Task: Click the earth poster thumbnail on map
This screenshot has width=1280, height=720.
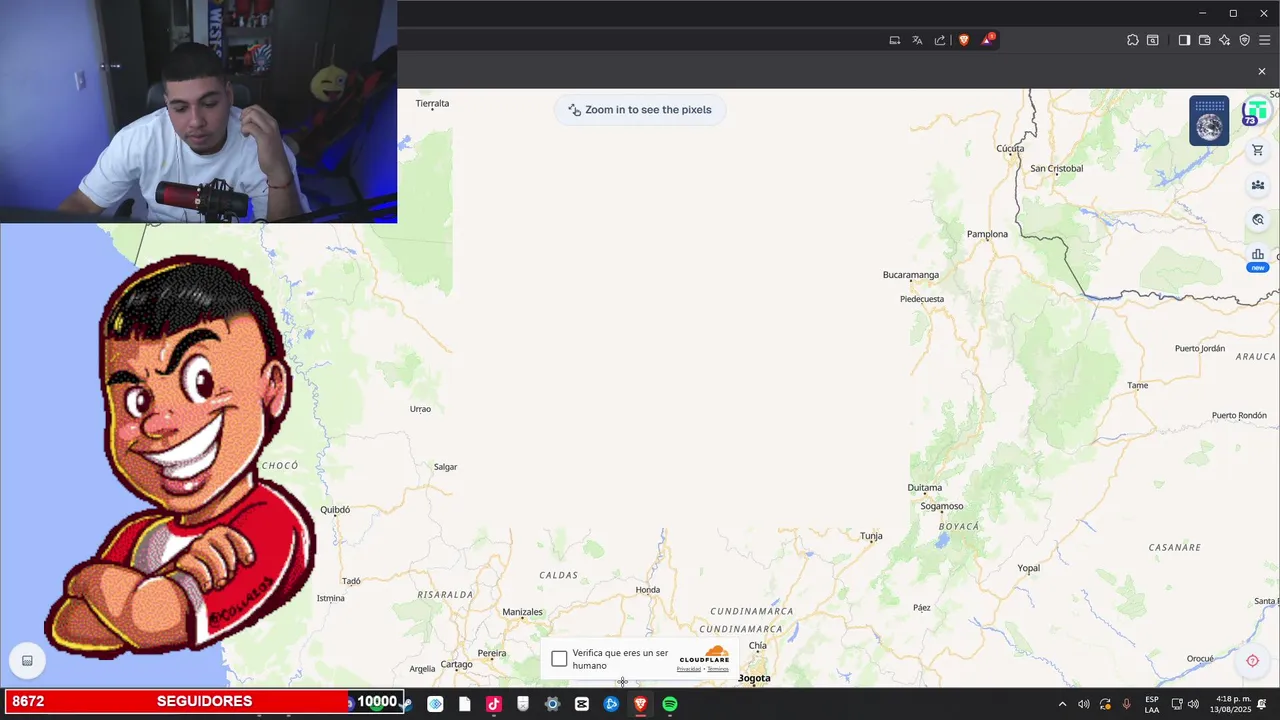Action: tap(1209, 121)
